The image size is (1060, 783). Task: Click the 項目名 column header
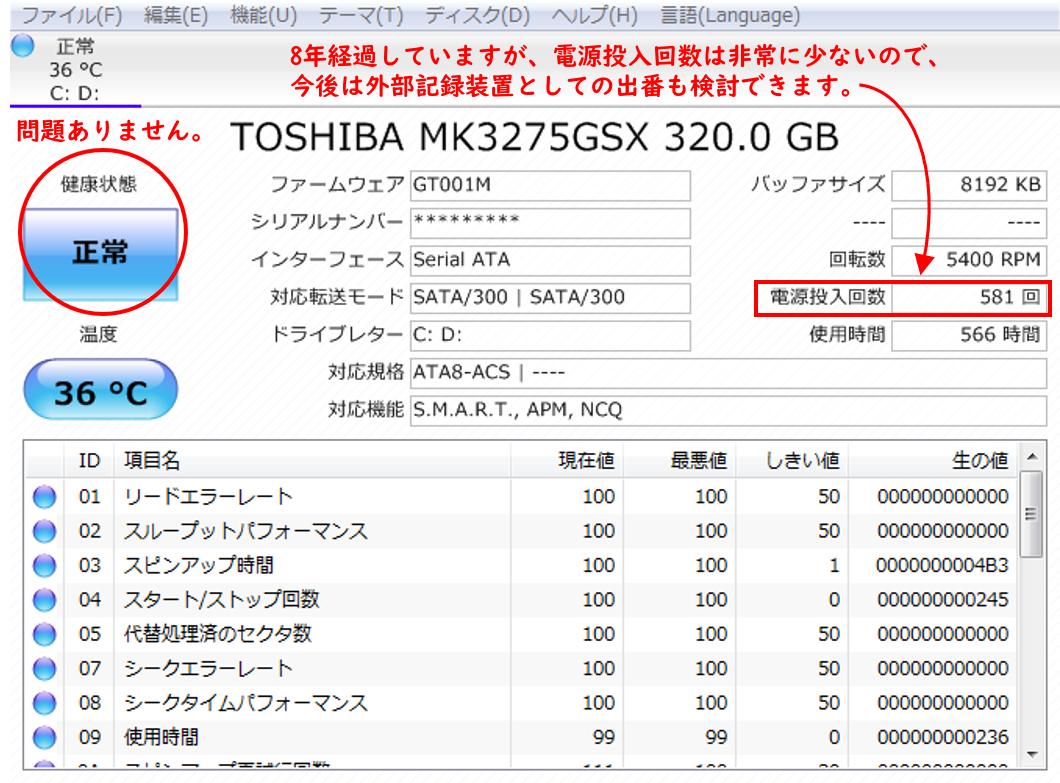[312, 460]
